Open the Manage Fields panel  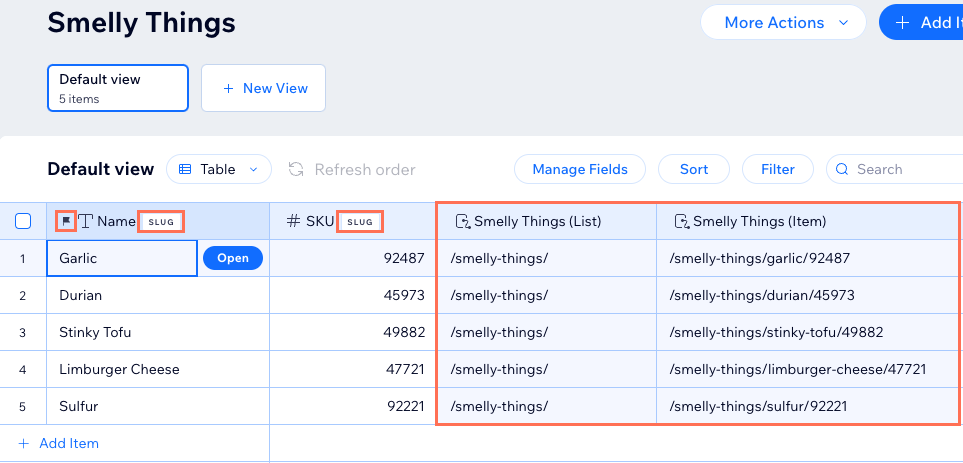(x=580, y=170)
